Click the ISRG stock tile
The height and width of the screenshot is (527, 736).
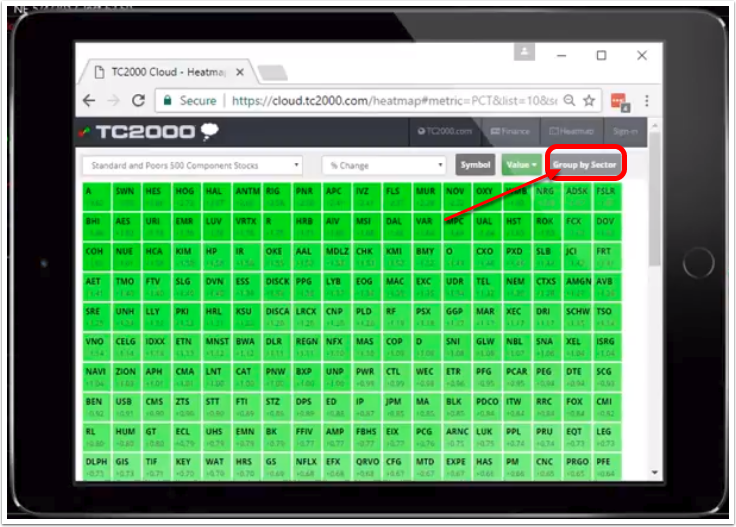coord(607,347)
